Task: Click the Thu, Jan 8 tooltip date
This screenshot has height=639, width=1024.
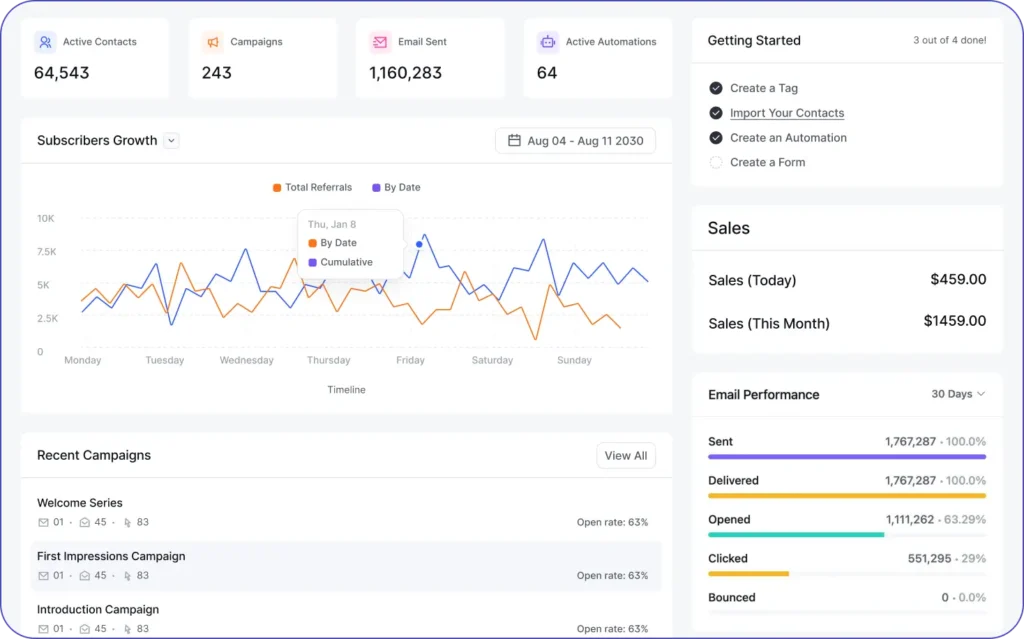Action: (332, 224)
